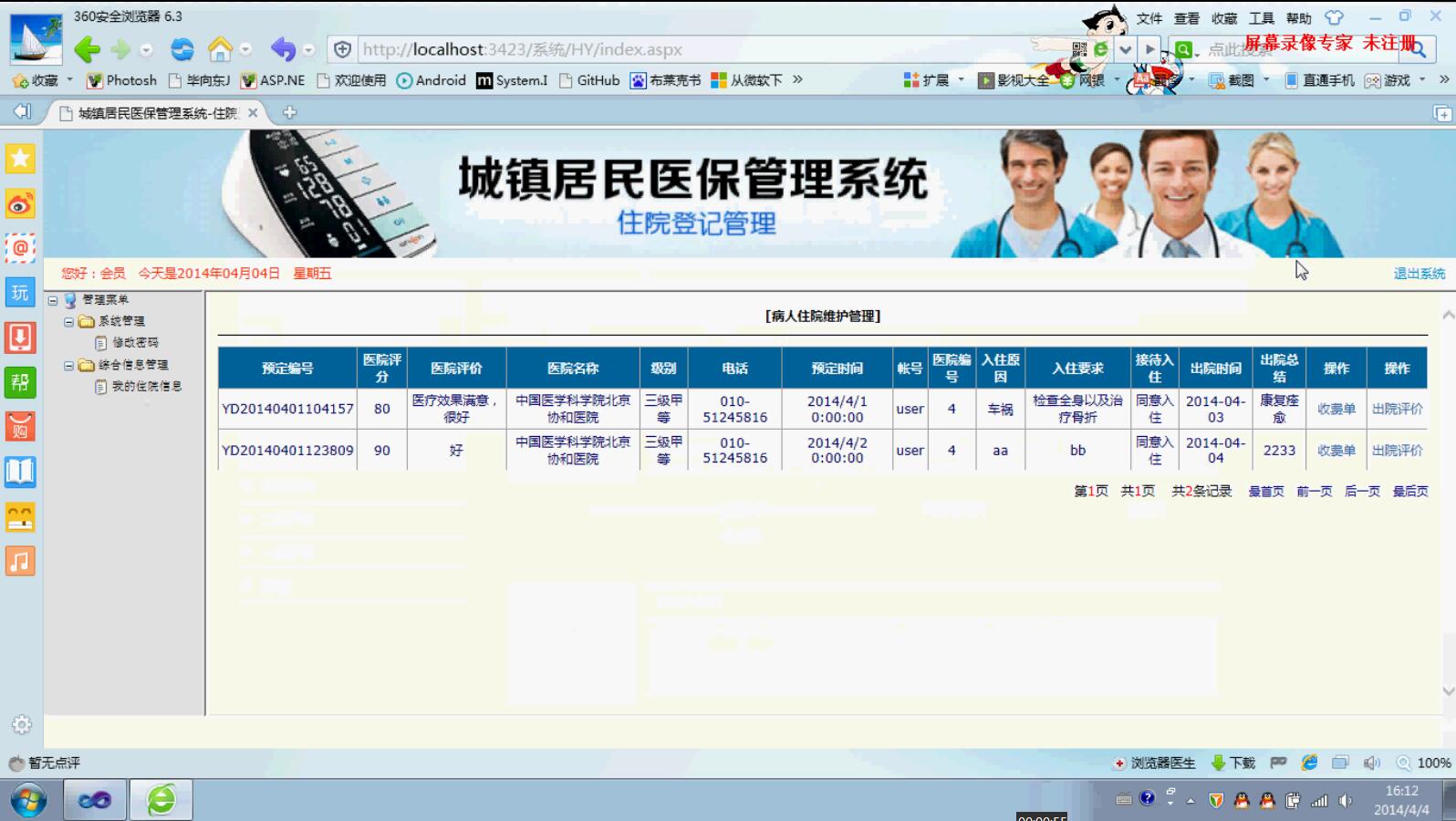Restore closed tab with purple undo arrow
This screenshot has height=821, width=1456.
pyautogui.click(x=284, y=49)
